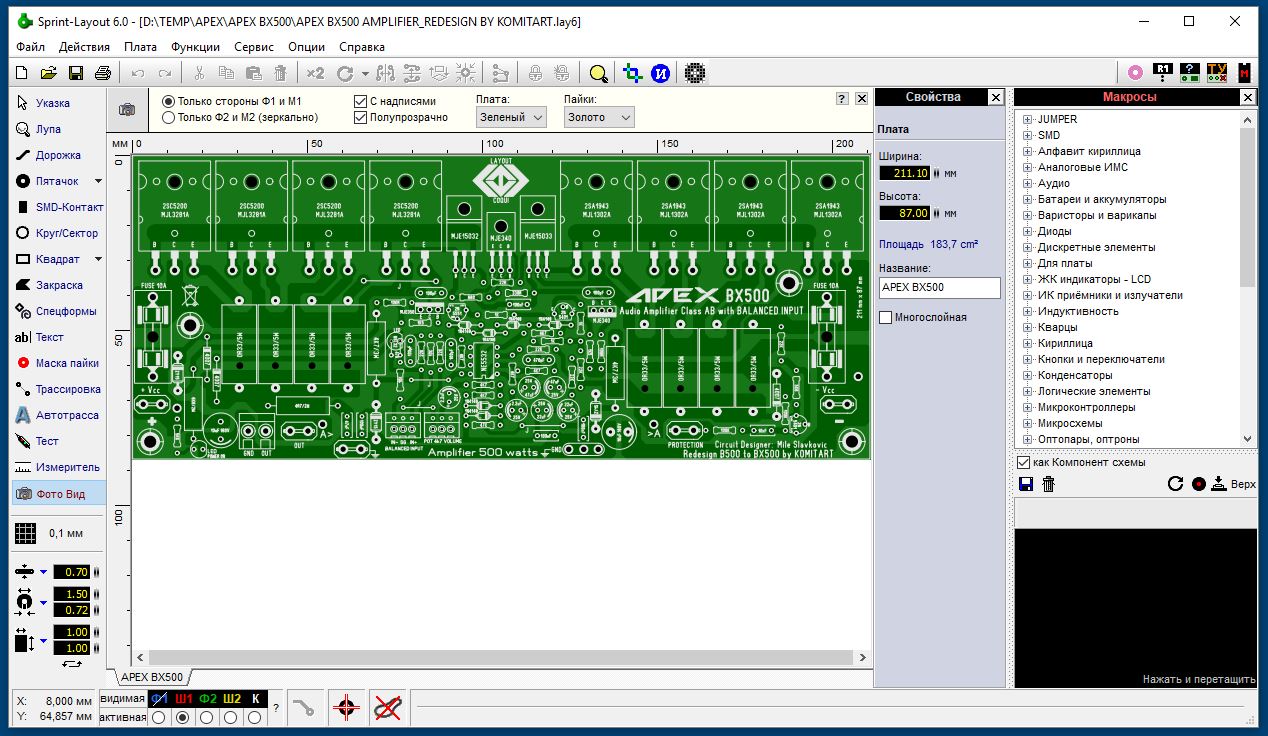Open the Файл menu

point(30,46)
